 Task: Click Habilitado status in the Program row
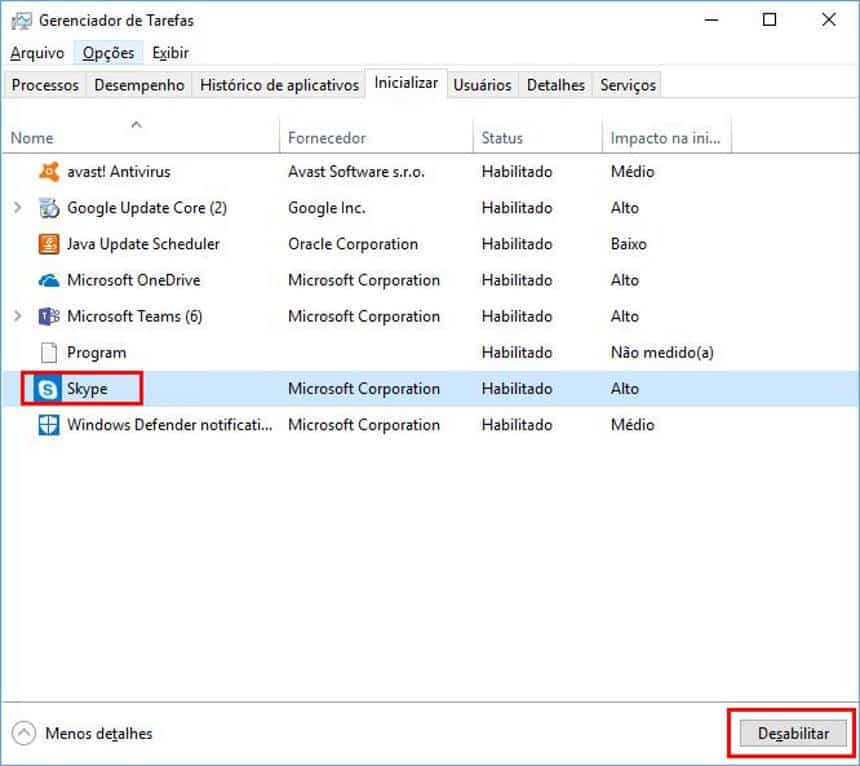click(x=517, y=353)
